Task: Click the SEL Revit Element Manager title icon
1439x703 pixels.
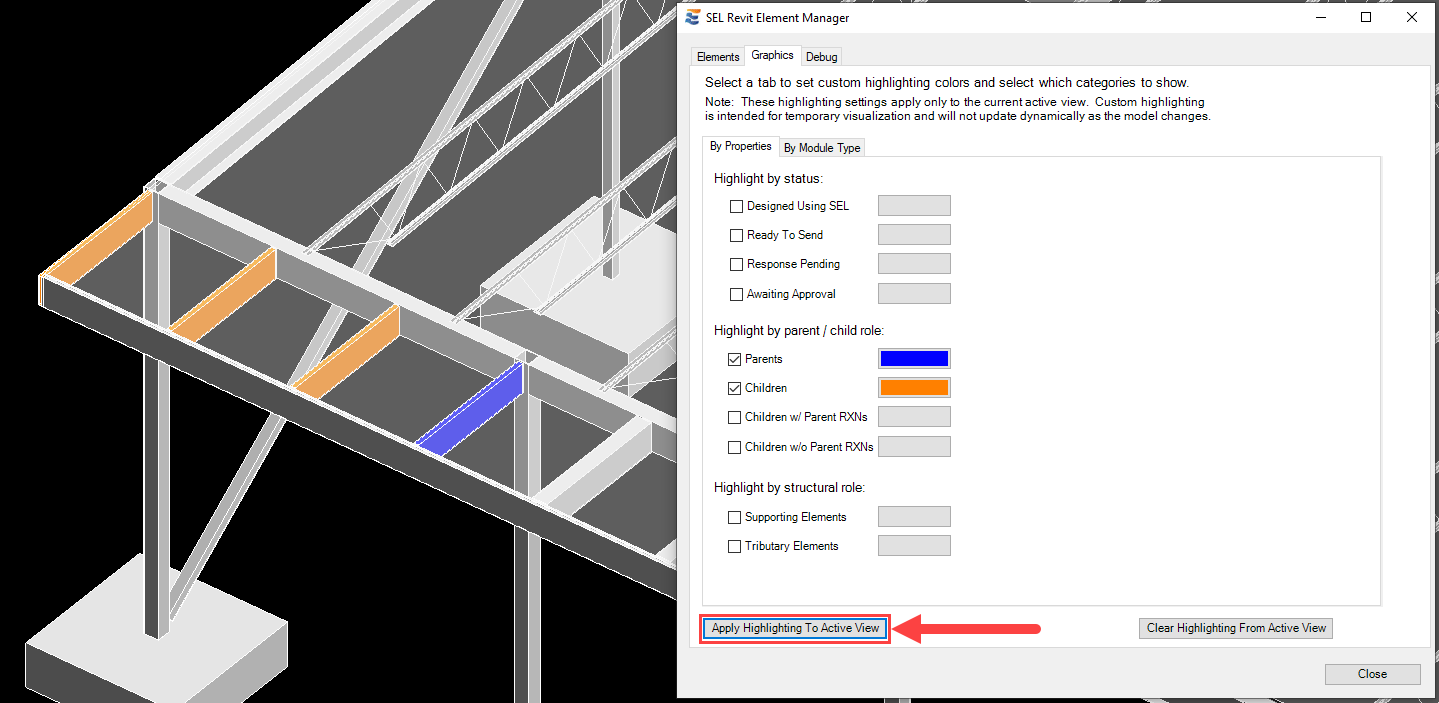Action: point(693,17)
